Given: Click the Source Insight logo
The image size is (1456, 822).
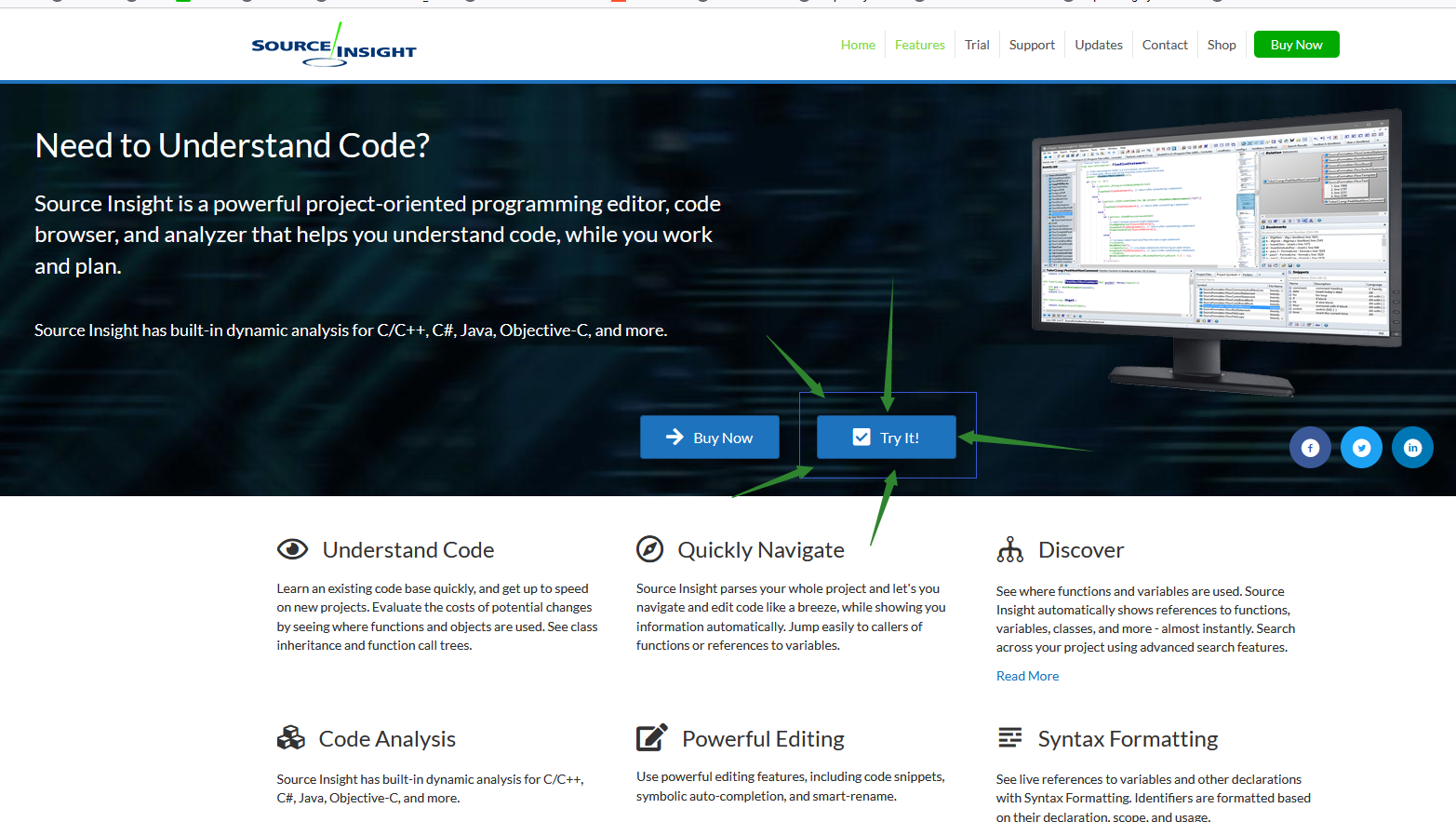Looking at the screenshot, I should [x=333, y=45].
